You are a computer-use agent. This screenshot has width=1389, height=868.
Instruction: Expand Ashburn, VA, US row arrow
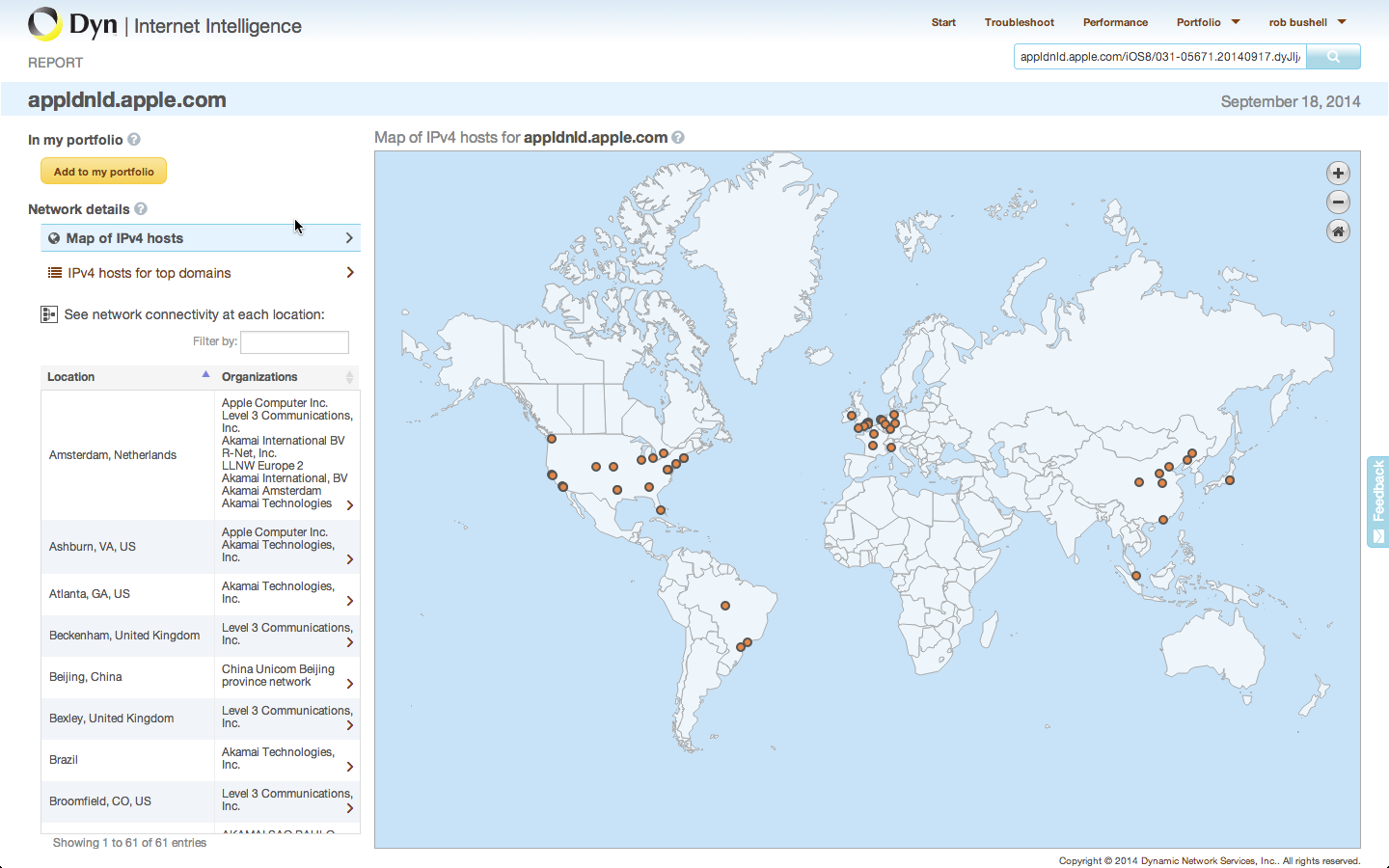(x=350, y=559)
